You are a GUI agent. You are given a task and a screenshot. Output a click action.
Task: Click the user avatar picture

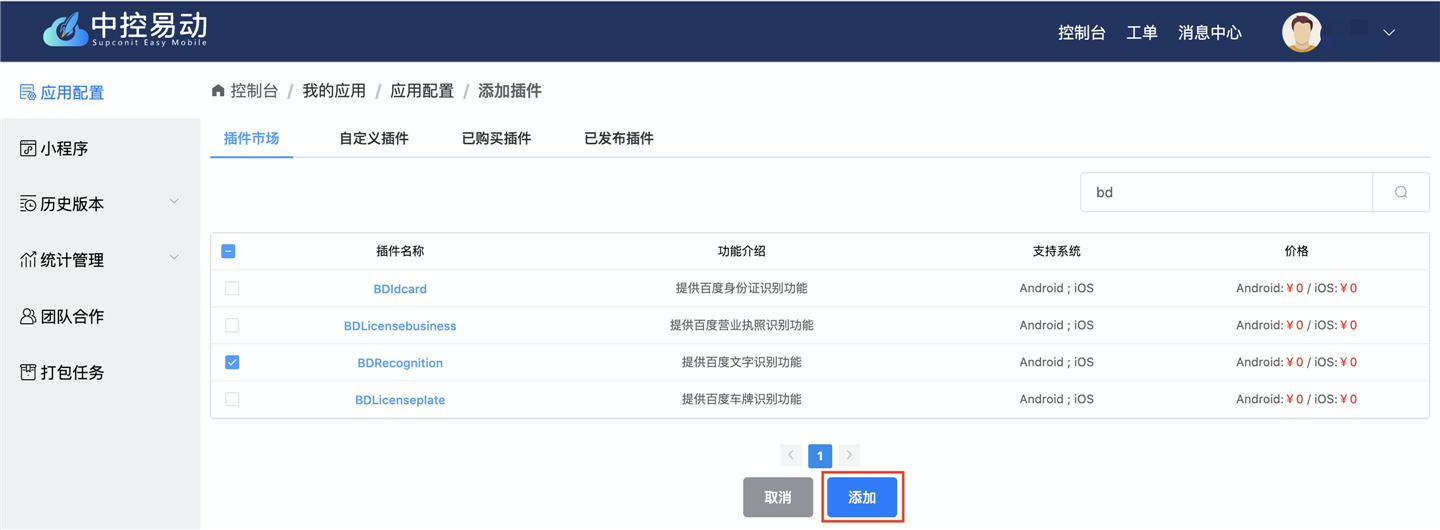click(x=1302, y=33)
